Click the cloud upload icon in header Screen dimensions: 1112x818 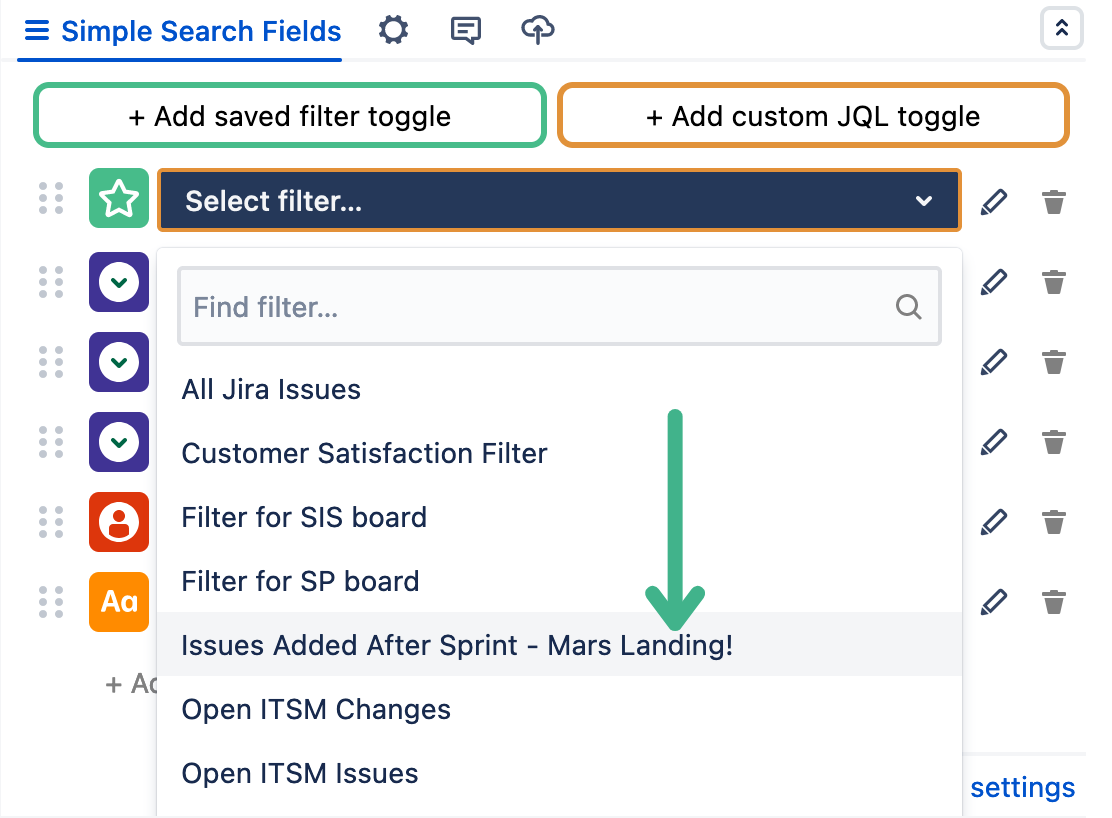537,30
